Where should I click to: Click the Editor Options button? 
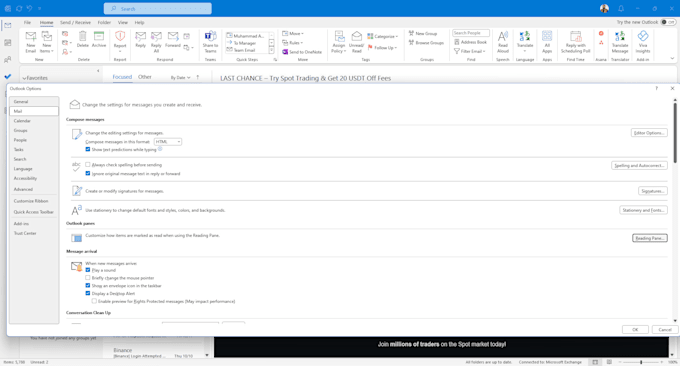pos(649,133)
